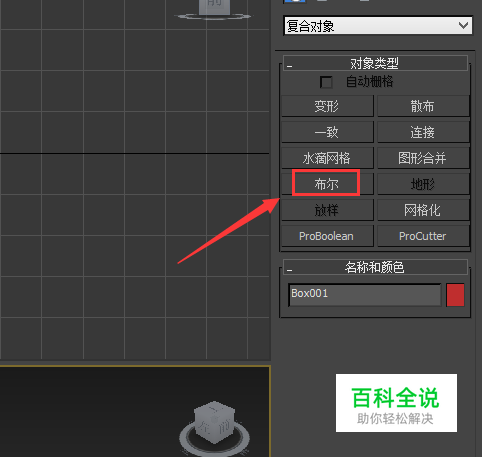This screenshot has height=457, width=482.
Task: Choose the 放样 loft button
Action: coord(327,210)
